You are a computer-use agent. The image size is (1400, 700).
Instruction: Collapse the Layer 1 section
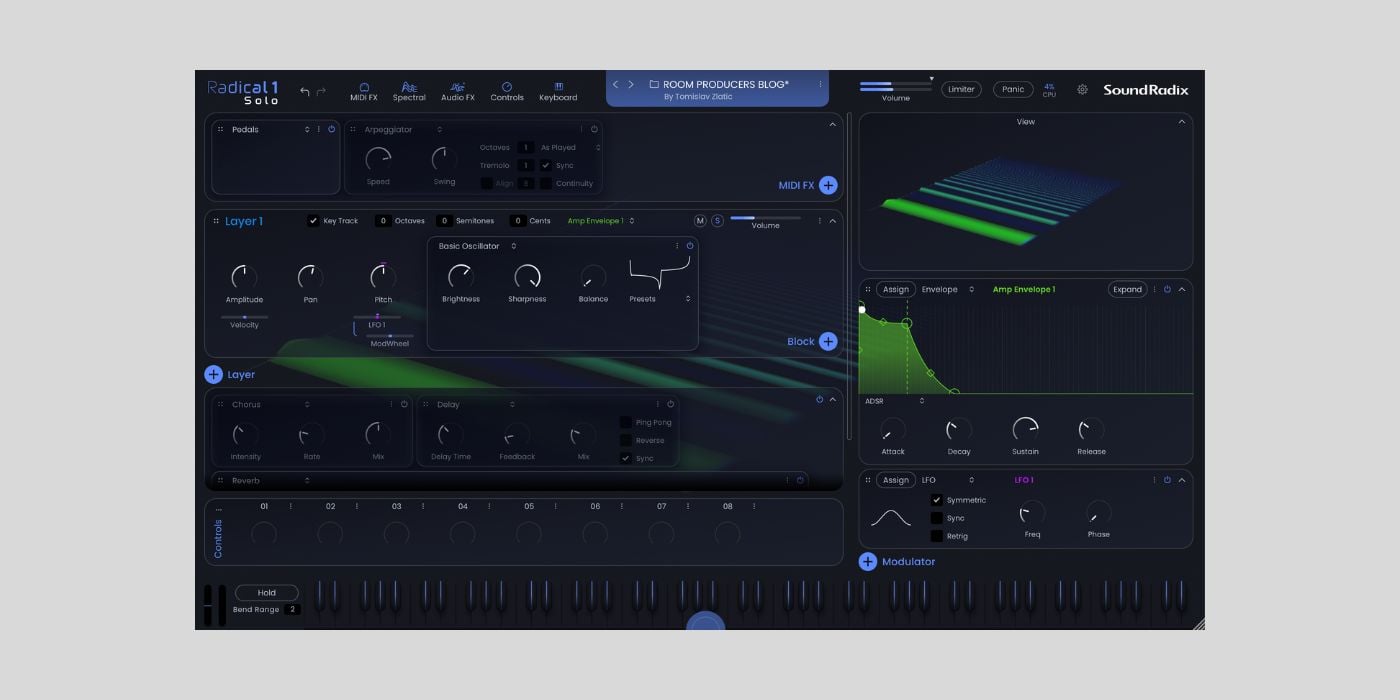832,221
